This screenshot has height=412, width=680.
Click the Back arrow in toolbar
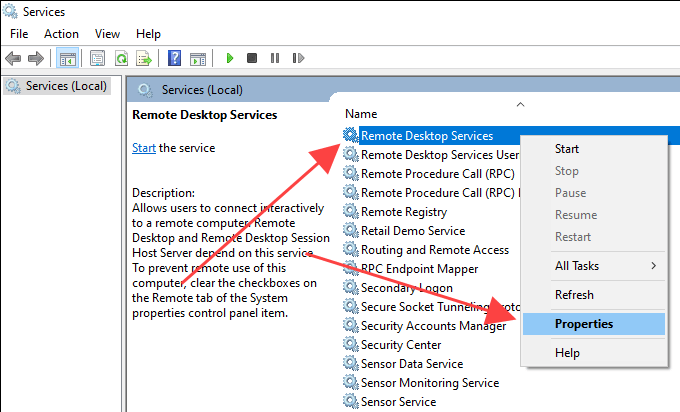coord(15,59)
